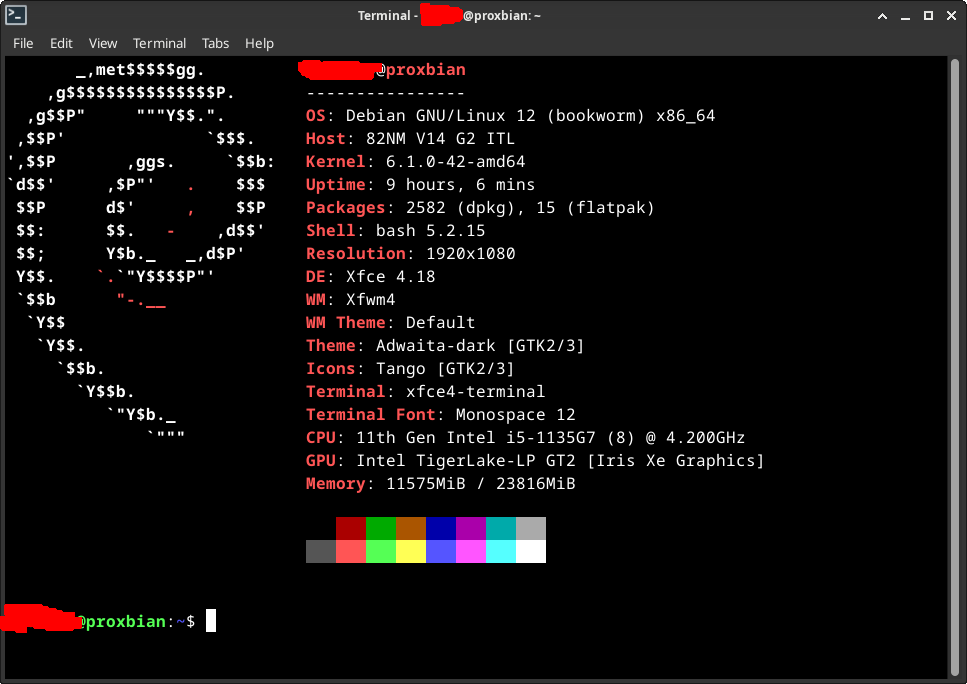Viewport: 967px width, 684px height.
Task: Click the bright green color block
Action: (x=381, y=551)
